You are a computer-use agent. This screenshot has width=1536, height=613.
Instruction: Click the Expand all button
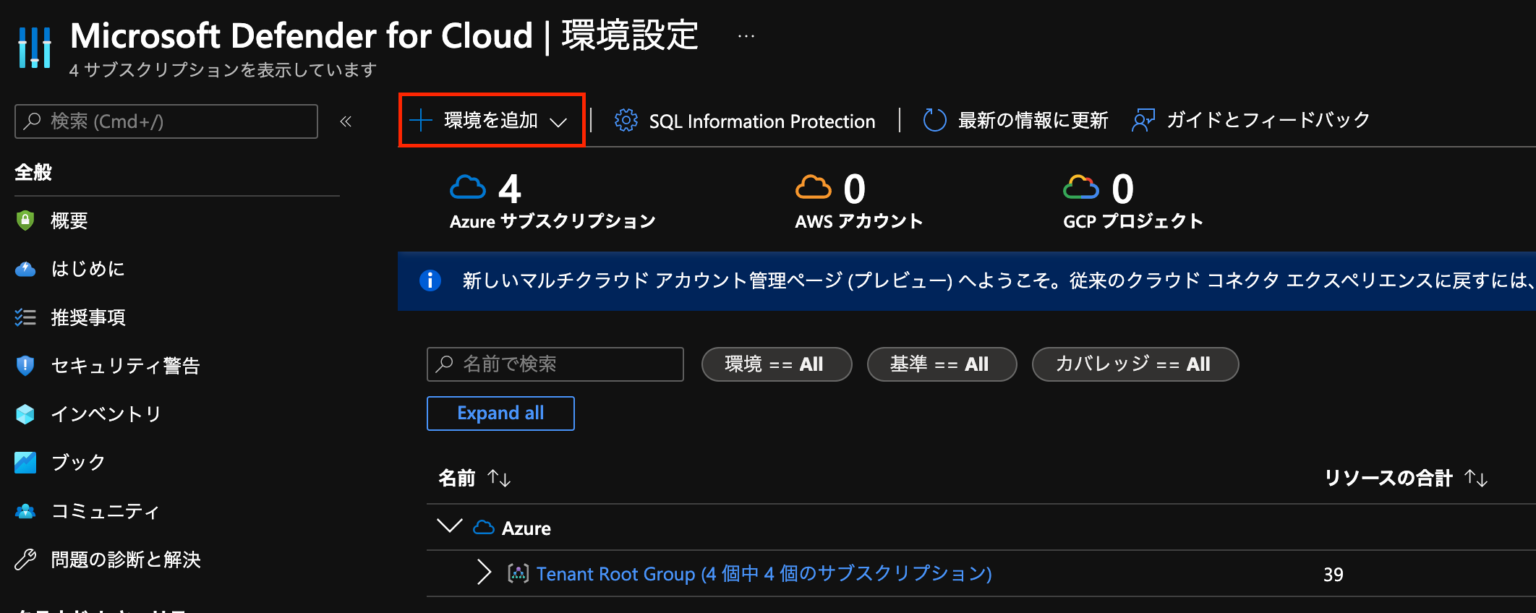[x=500, y=413]
